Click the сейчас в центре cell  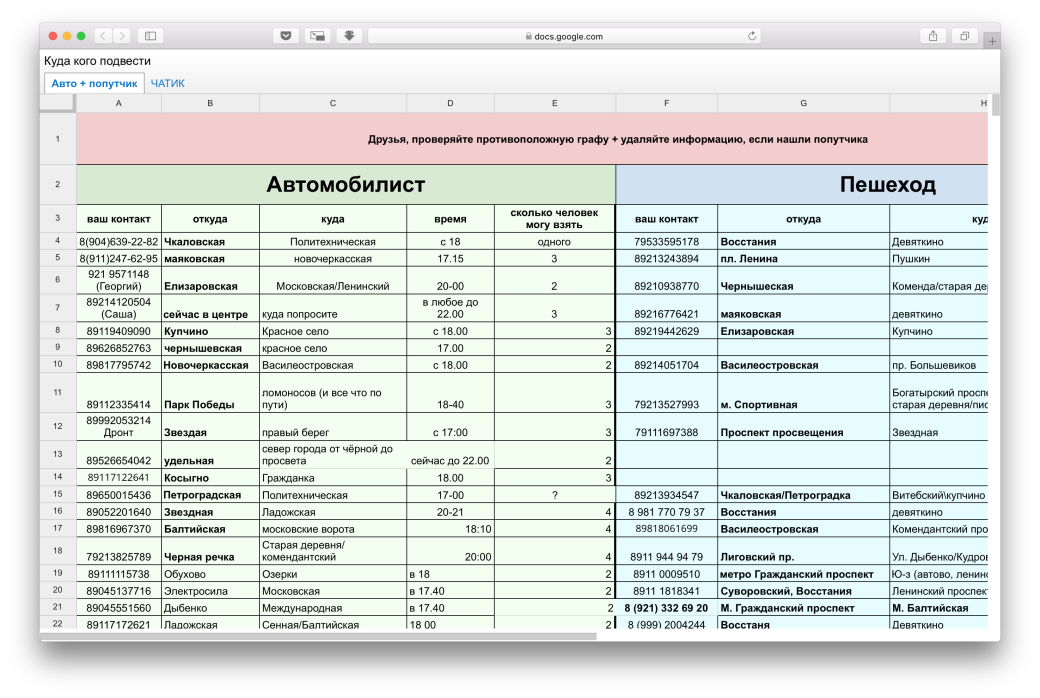(x=210, y=309)
